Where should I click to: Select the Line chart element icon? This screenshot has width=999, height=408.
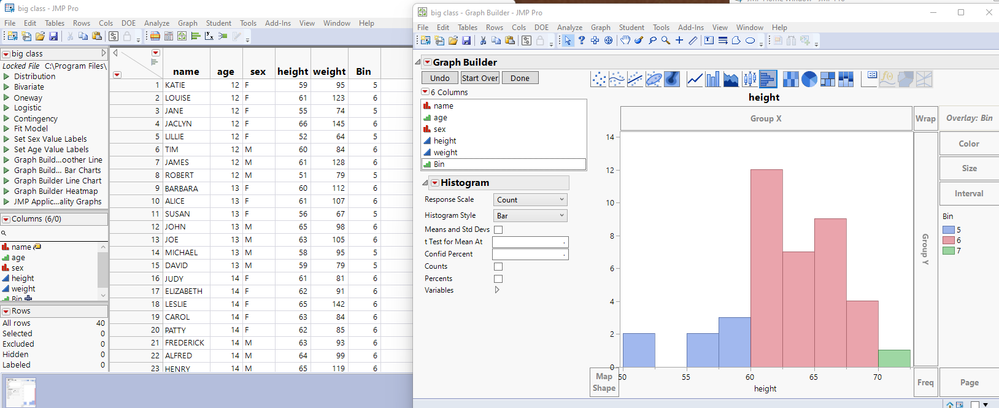pyautogui.click(x=694, y=79)
